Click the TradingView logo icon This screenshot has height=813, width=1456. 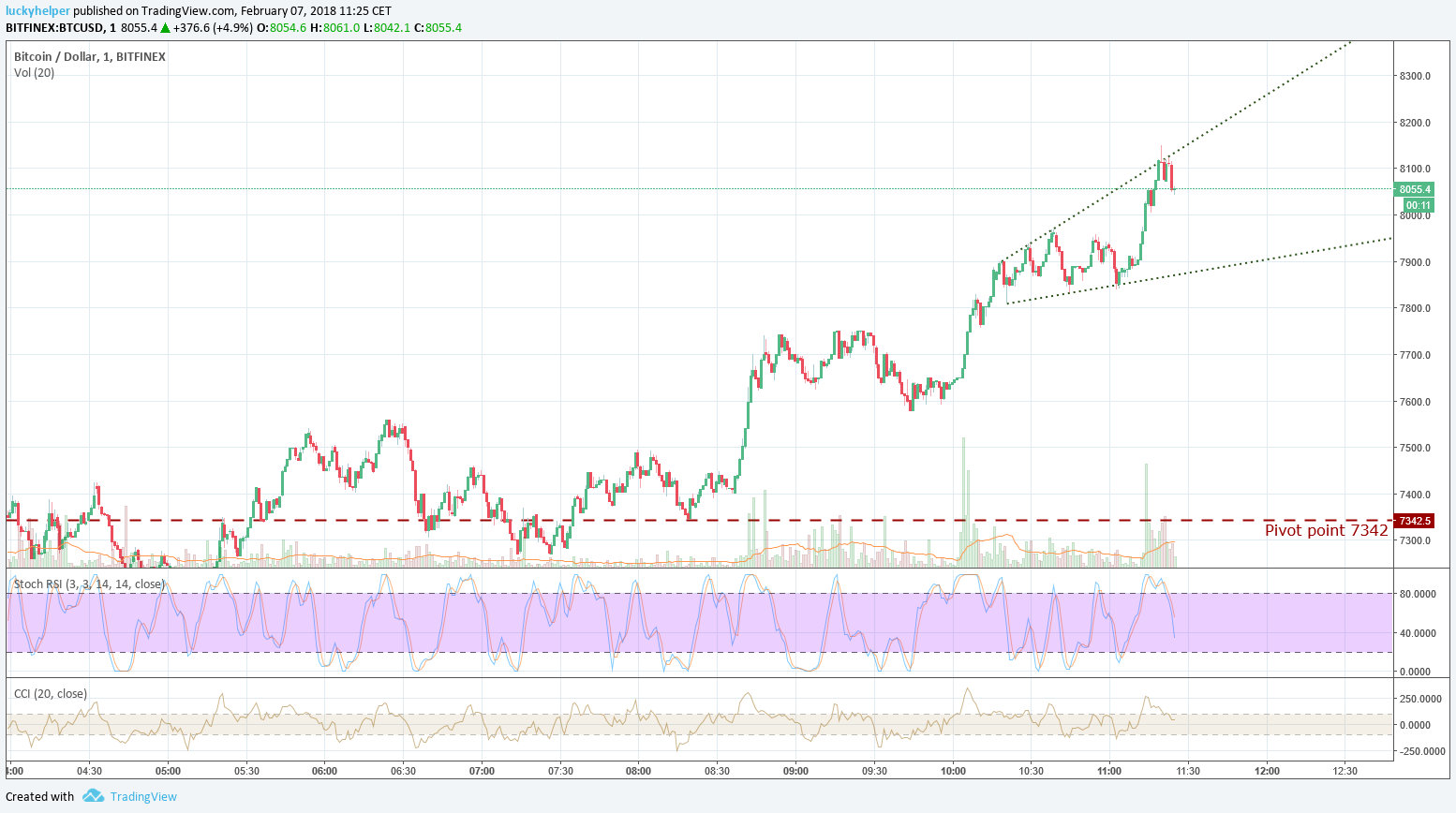click(93, 796)
